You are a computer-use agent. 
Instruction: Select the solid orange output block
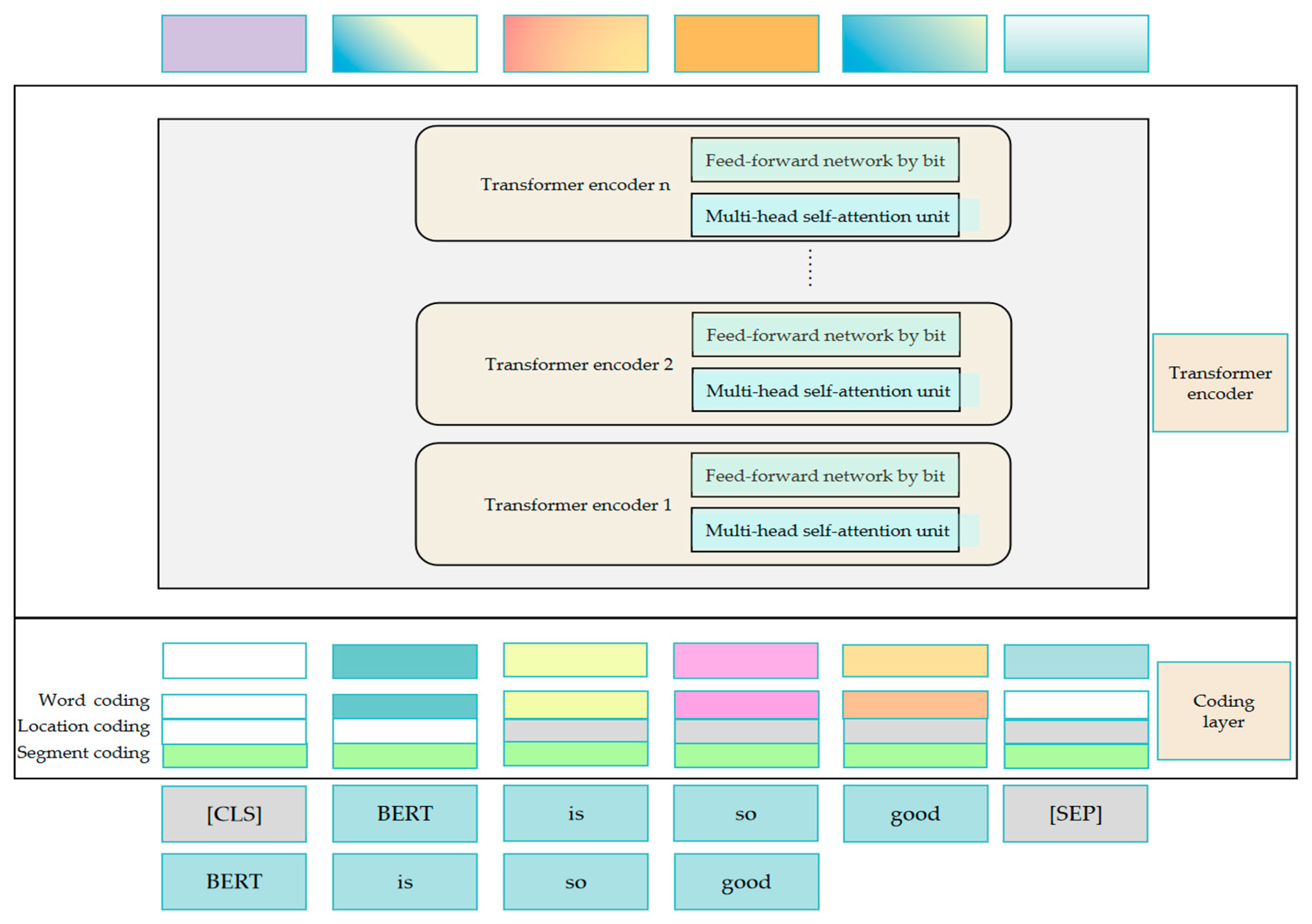746,44
